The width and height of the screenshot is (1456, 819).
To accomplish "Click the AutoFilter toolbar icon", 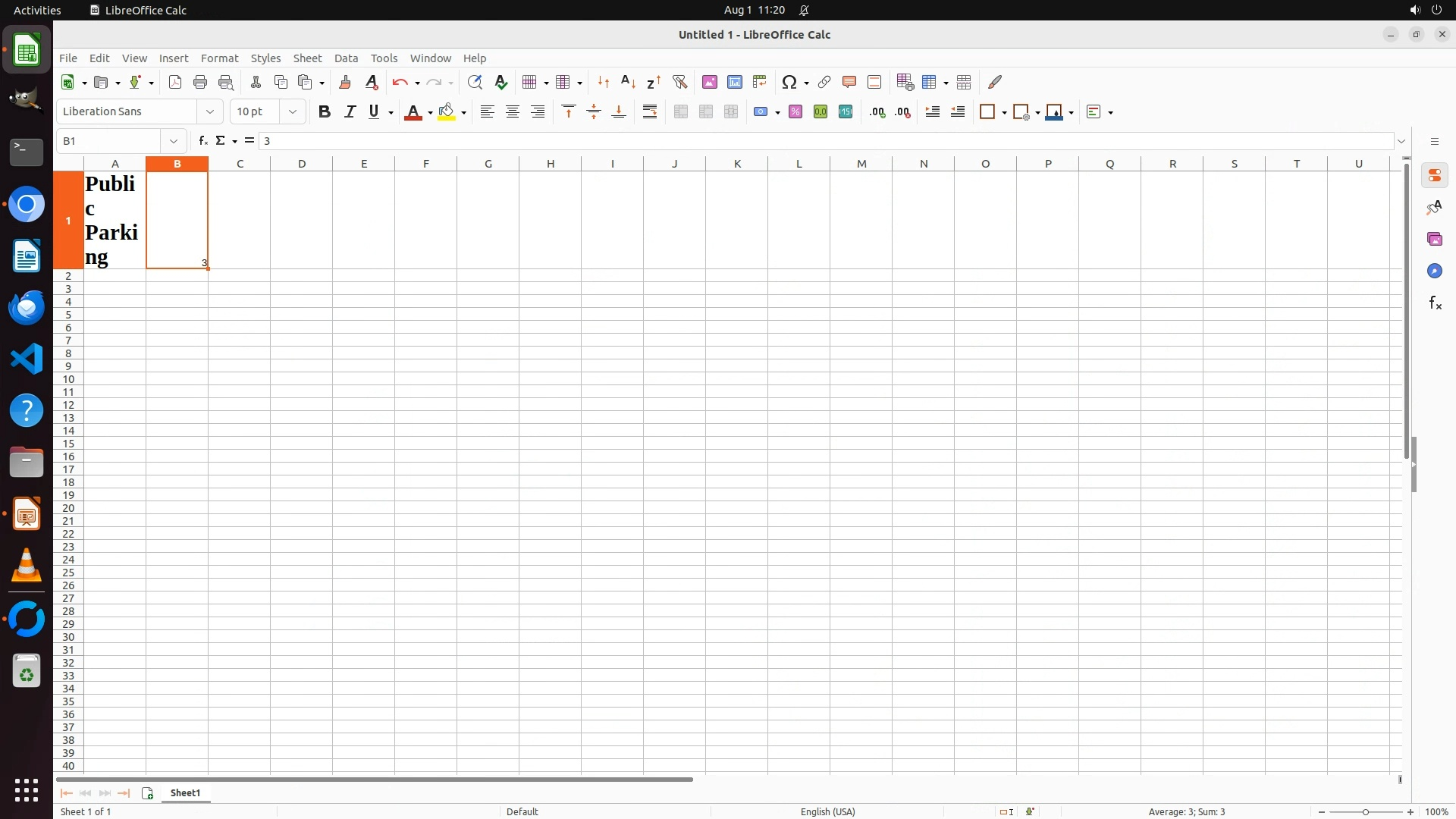I will coord(680,82).
